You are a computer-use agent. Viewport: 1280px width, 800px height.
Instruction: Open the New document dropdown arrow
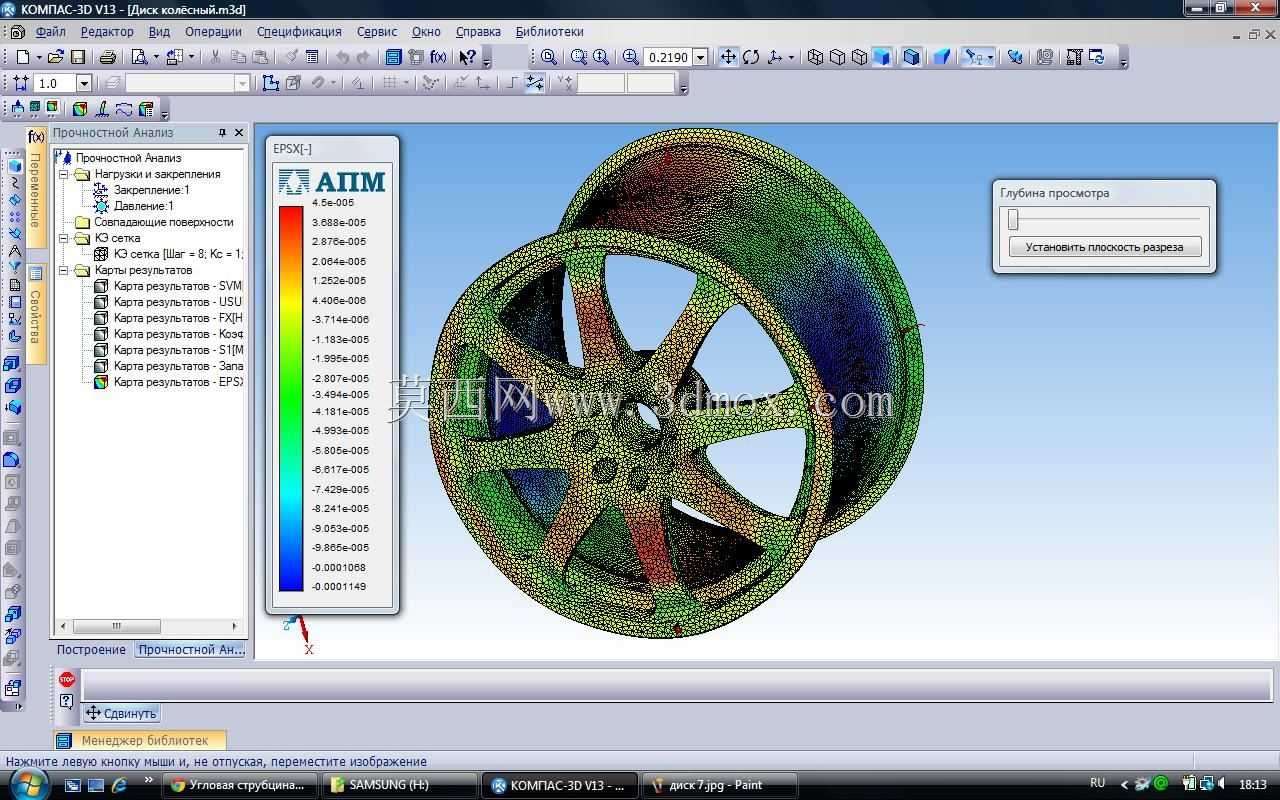point(38,57)
